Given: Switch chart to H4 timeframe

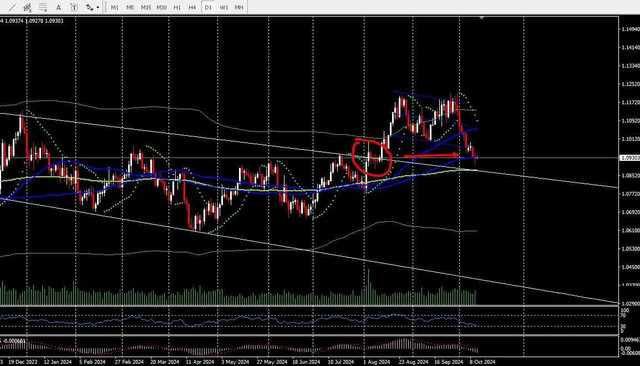Looking at the screenshot, I should (x=192, y=7).
